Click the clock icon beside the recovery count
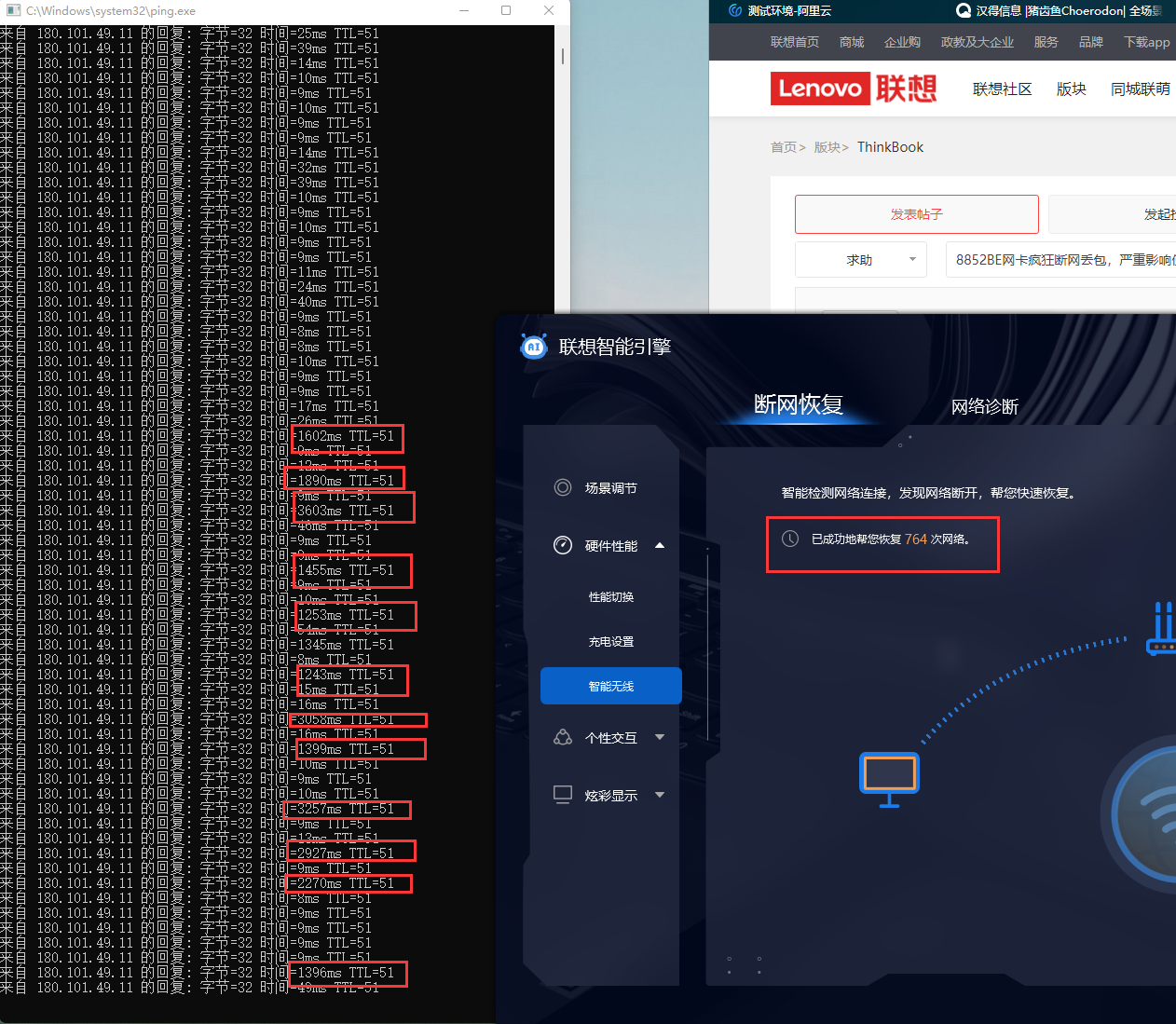Image resolution: width=1176 pixels, height=1024 pixels. tap(790, 539)
